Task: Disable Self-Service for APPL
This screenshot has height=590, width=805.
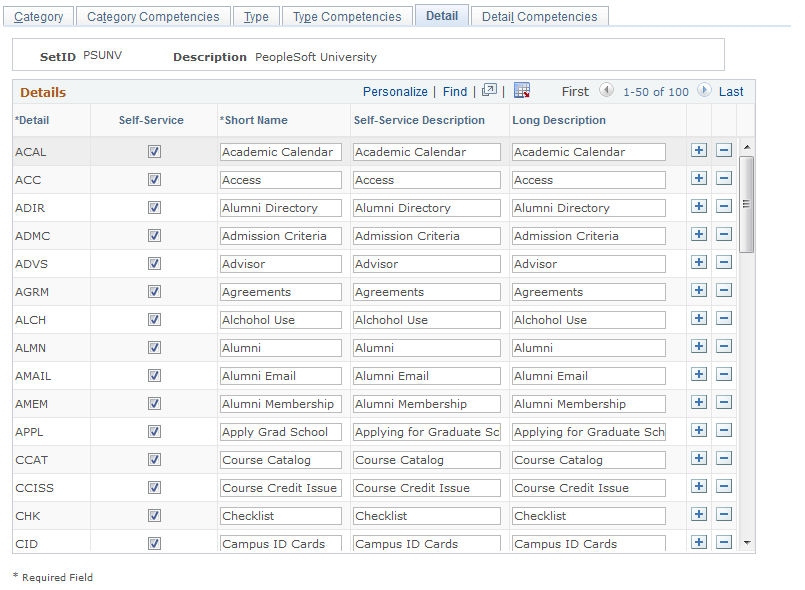Action: tap(155, 431)
